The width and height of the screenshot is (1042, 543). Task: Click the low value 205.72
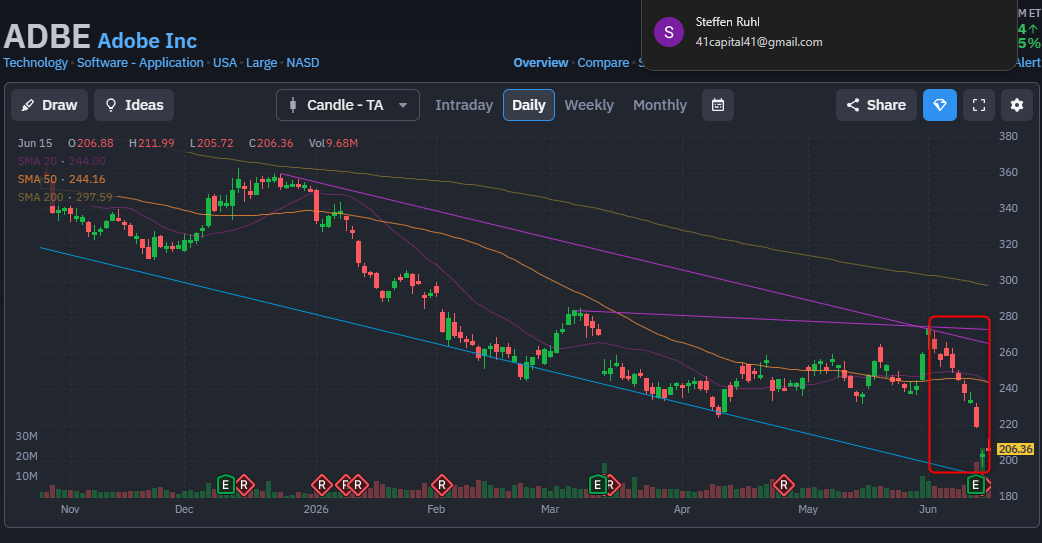click(215, 143)
